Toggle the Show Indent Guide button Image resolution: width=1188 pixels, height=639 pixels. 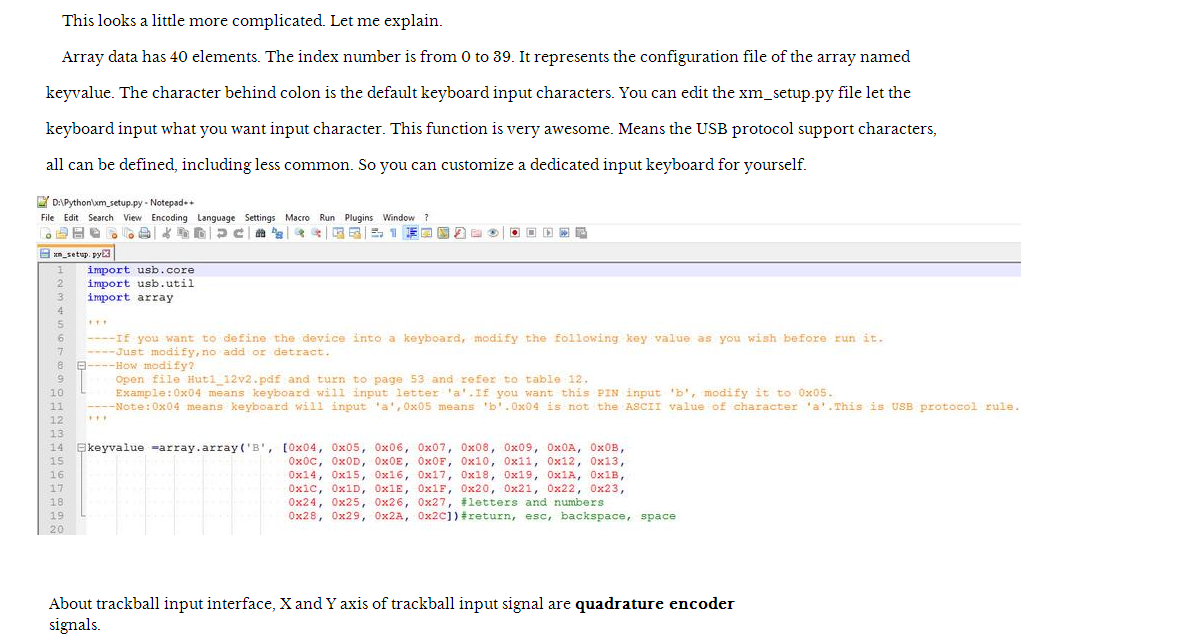(x=412, y=233)
